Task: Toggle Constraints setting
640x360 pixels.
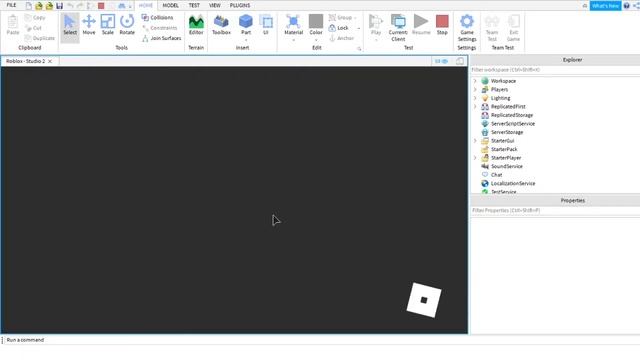Action: pyautogui.click(x=160, y=28)
